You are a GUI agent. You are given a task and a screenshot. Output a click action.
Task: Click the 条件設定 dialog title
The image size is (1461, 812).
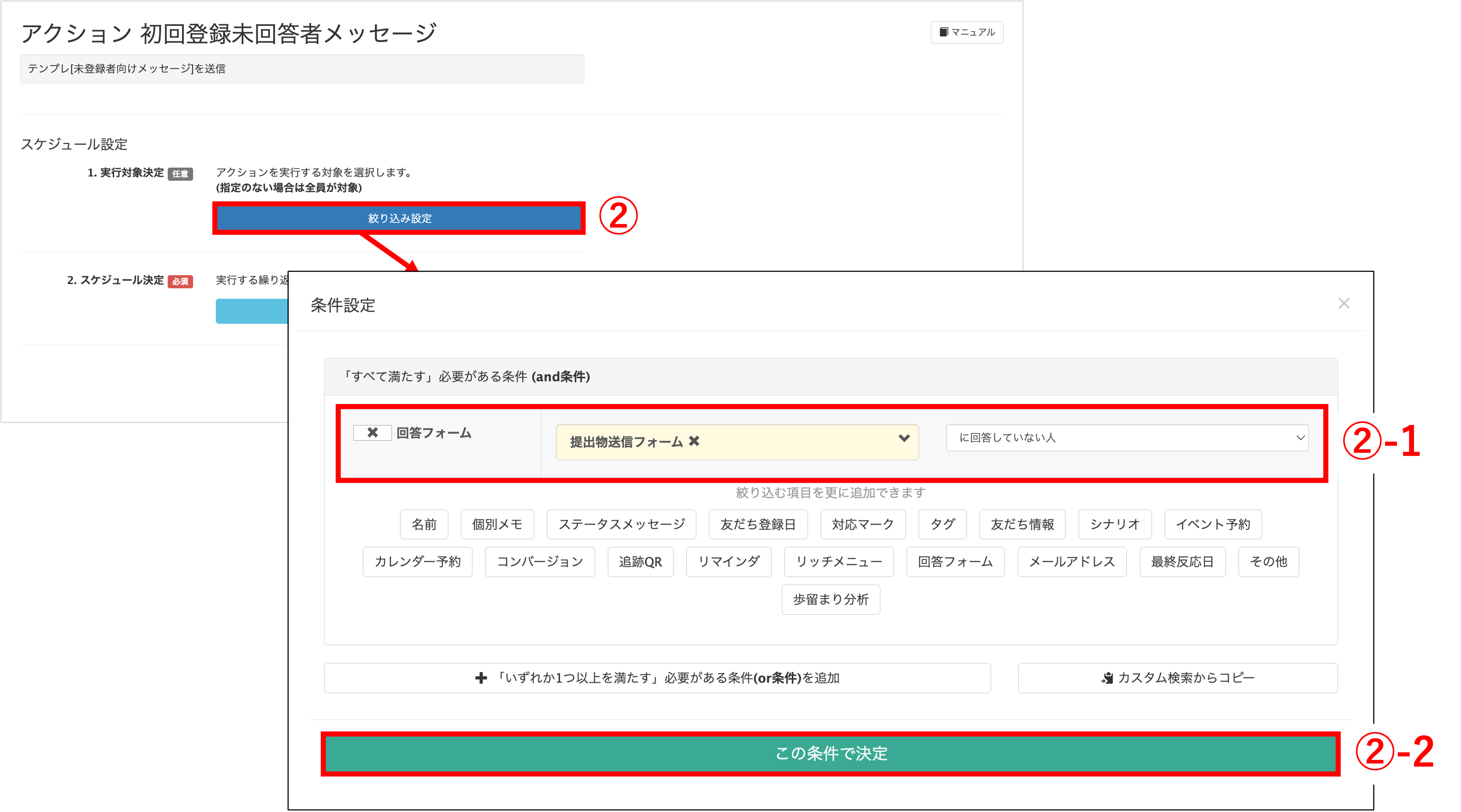[342, 305]
